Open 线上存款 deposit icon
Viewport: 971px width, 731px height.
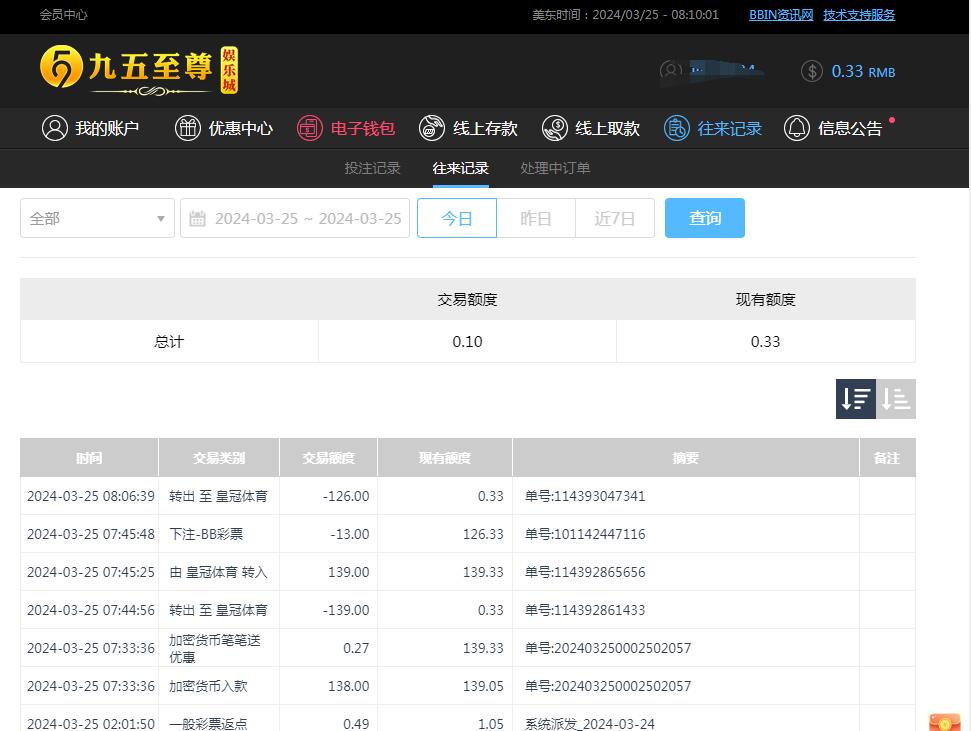[x=432, y=128]
